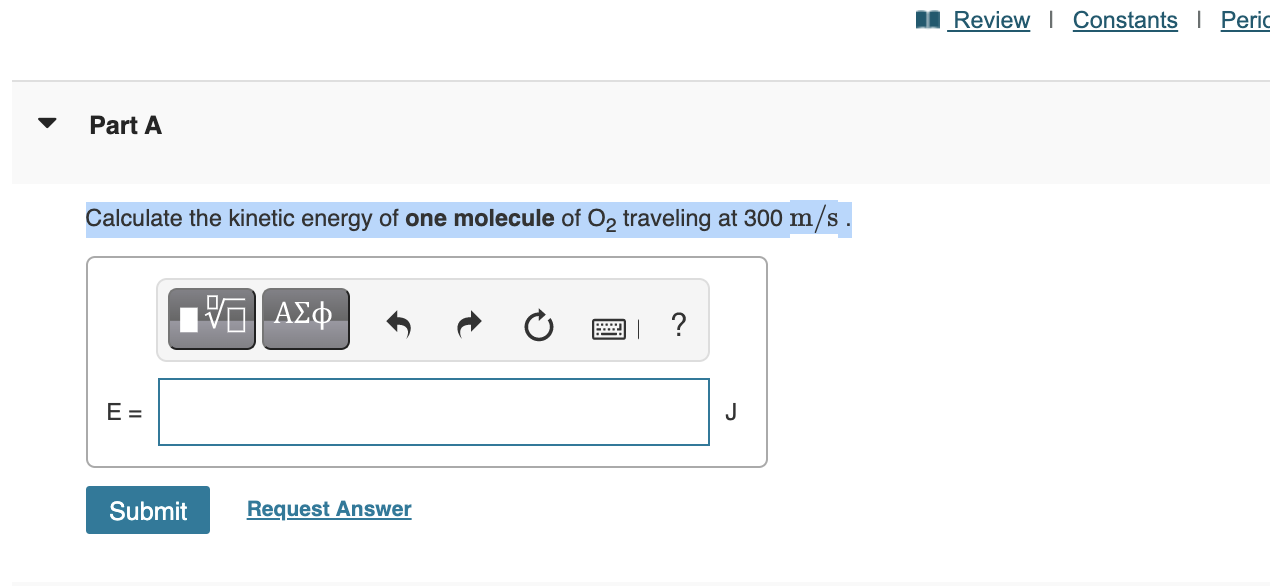Screen dimensions: 1270x586
Task: Click the E equals label
Action: (123, 411)
